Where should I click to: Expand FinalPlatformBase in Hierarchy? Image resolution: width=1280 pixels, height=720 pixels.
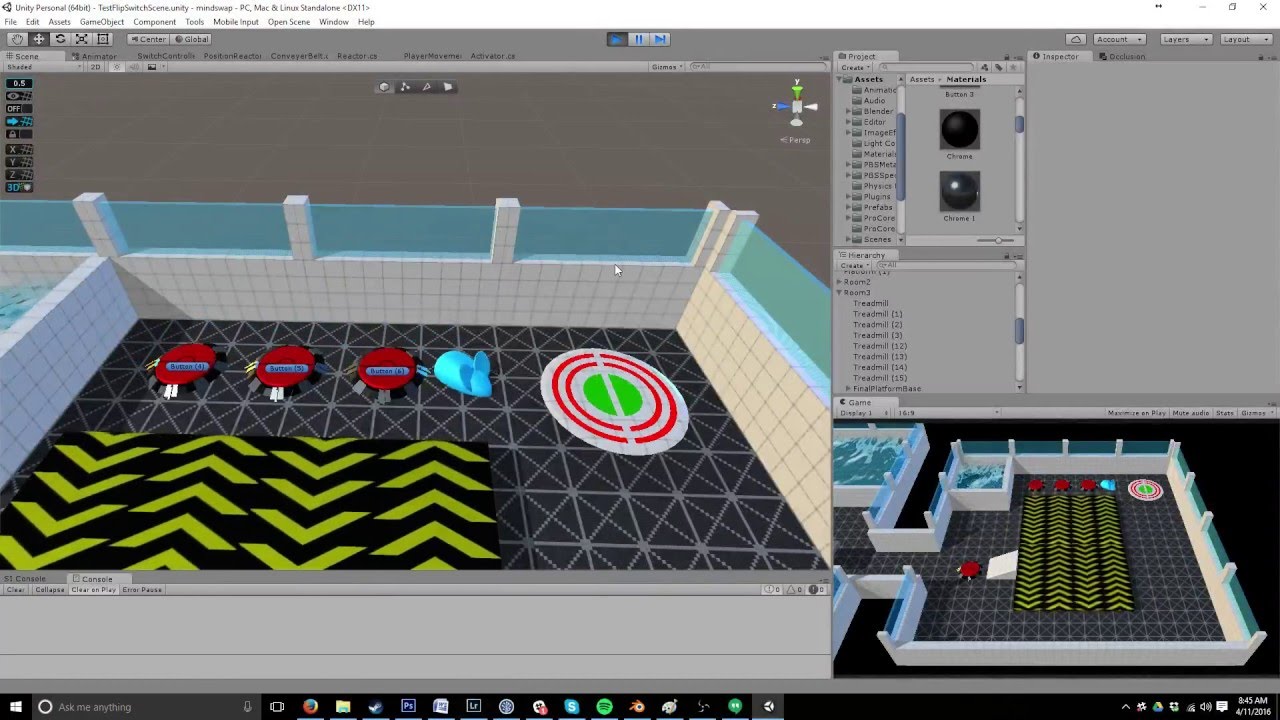click(x=849, y=388)
